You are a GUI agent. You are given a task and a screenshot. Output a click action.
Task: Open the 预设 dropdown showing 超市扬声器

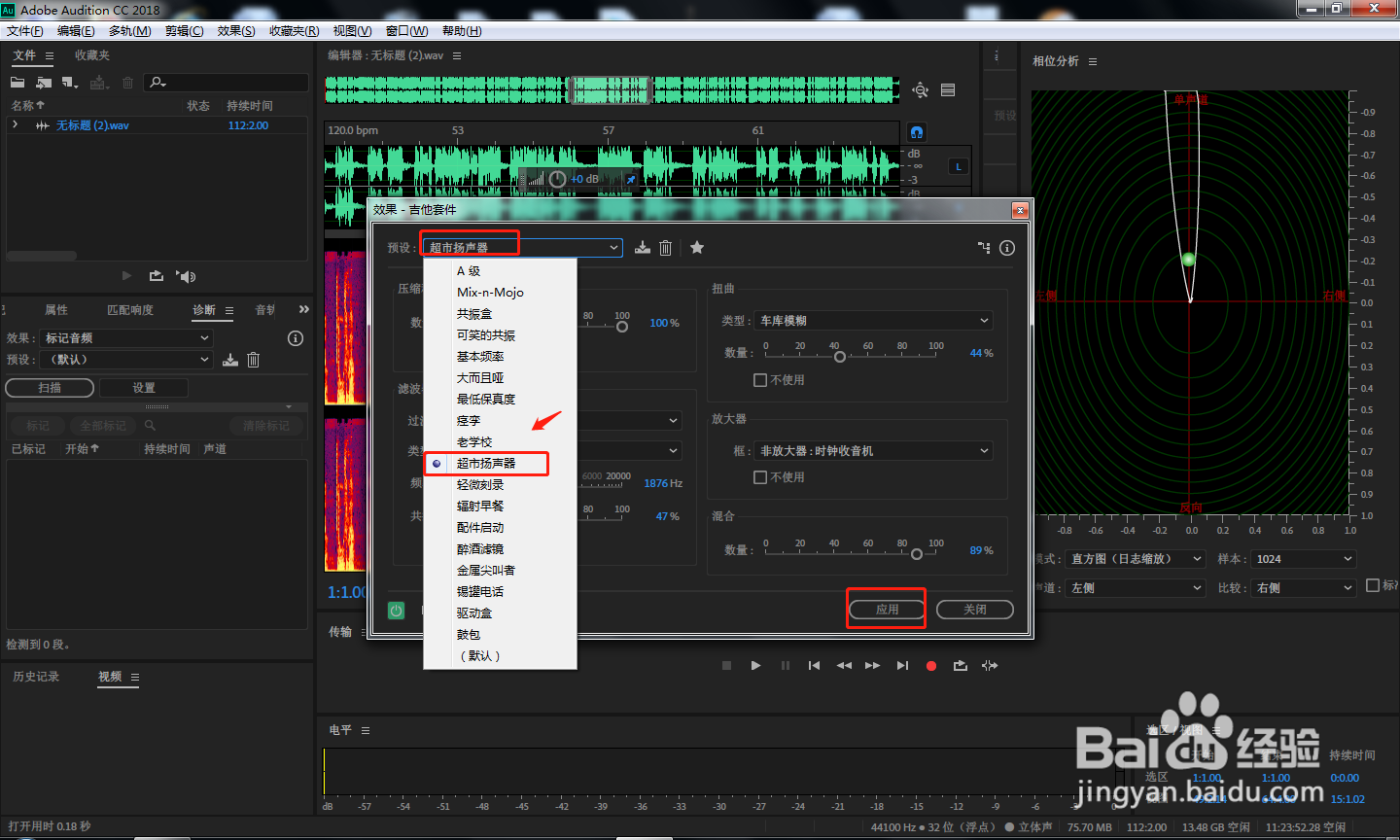tap(521, 248)
